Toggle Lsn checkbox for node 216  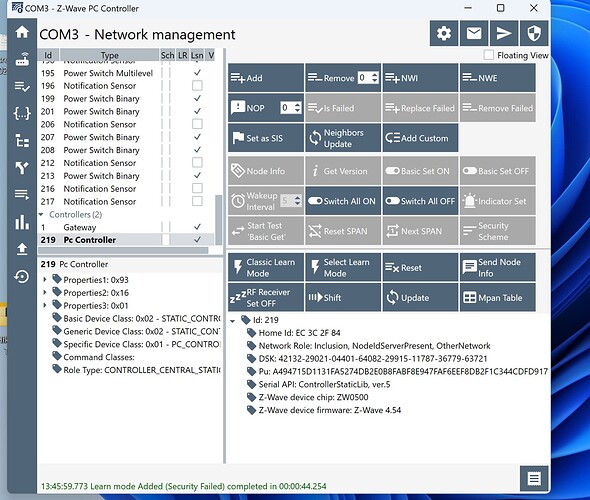tap(197, 188)
